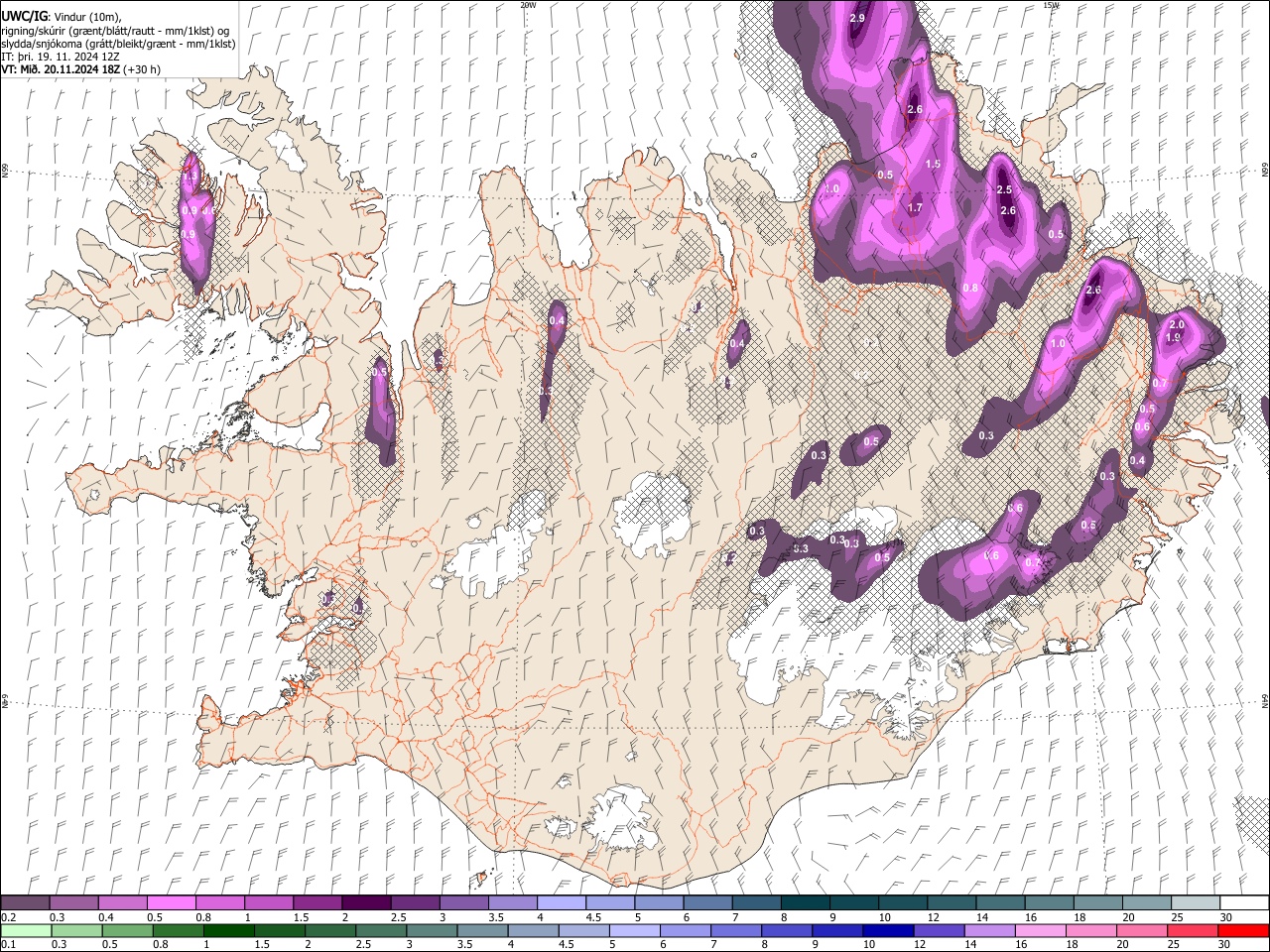
Task: Select the '1.5' precipitation value on the map
Action: click(933, 165)
